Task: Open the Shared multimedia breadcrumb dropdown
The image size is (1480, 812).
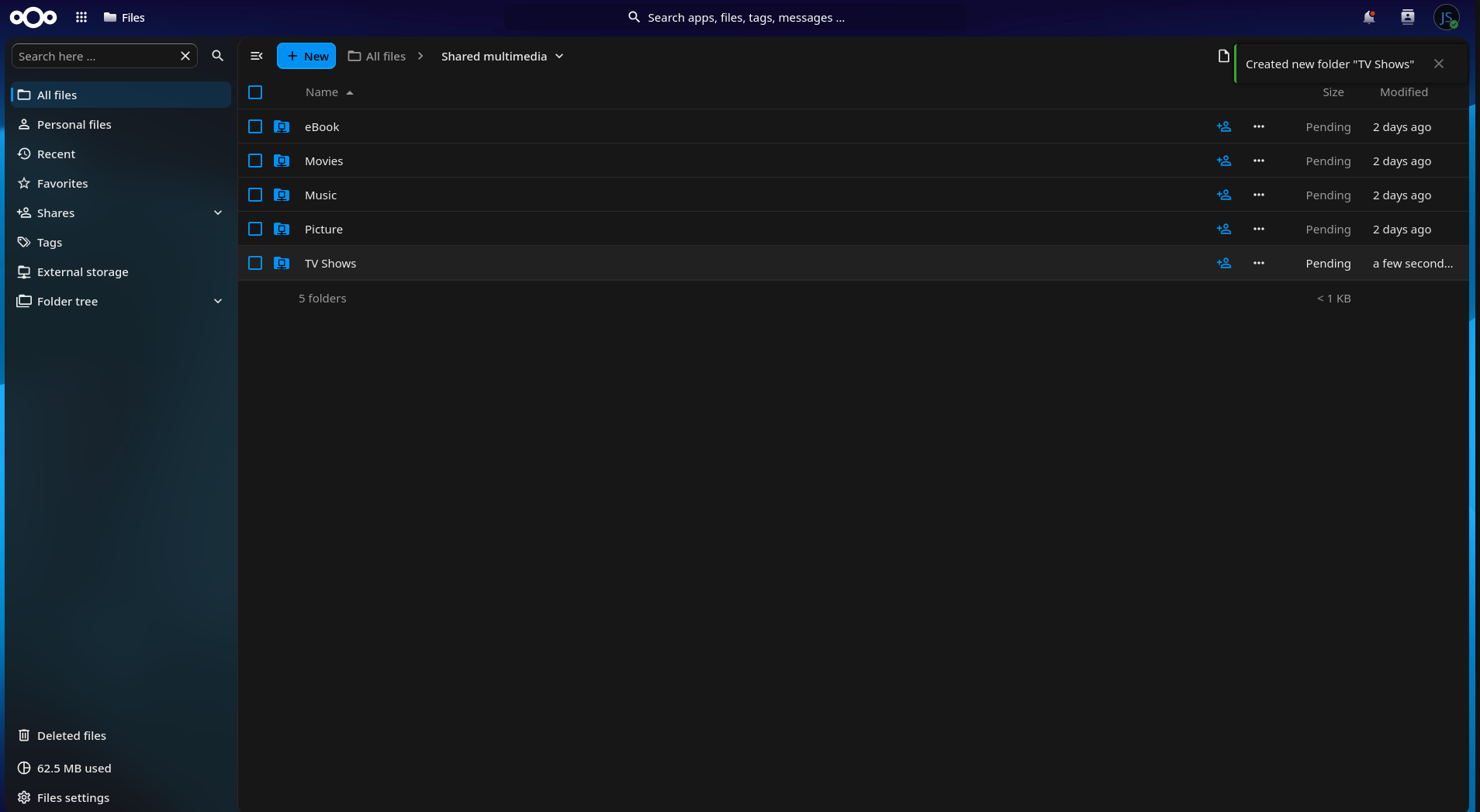Action: click(503, 56)
